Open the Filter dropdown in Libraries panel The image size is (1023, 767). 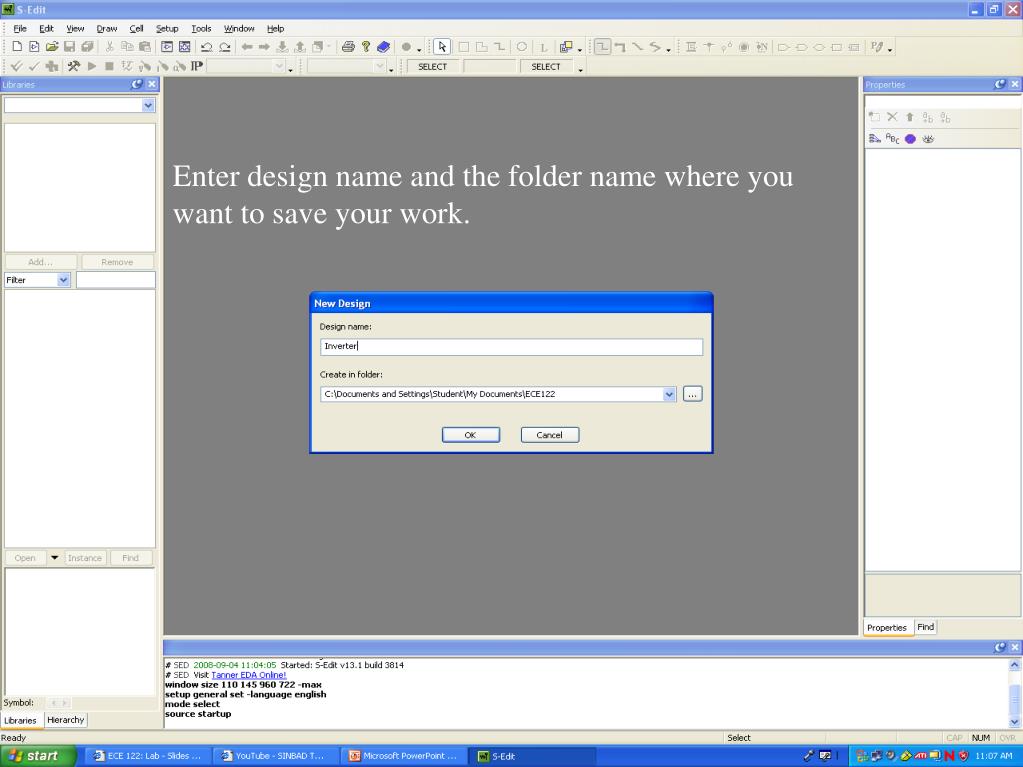[x=63, y=280]
